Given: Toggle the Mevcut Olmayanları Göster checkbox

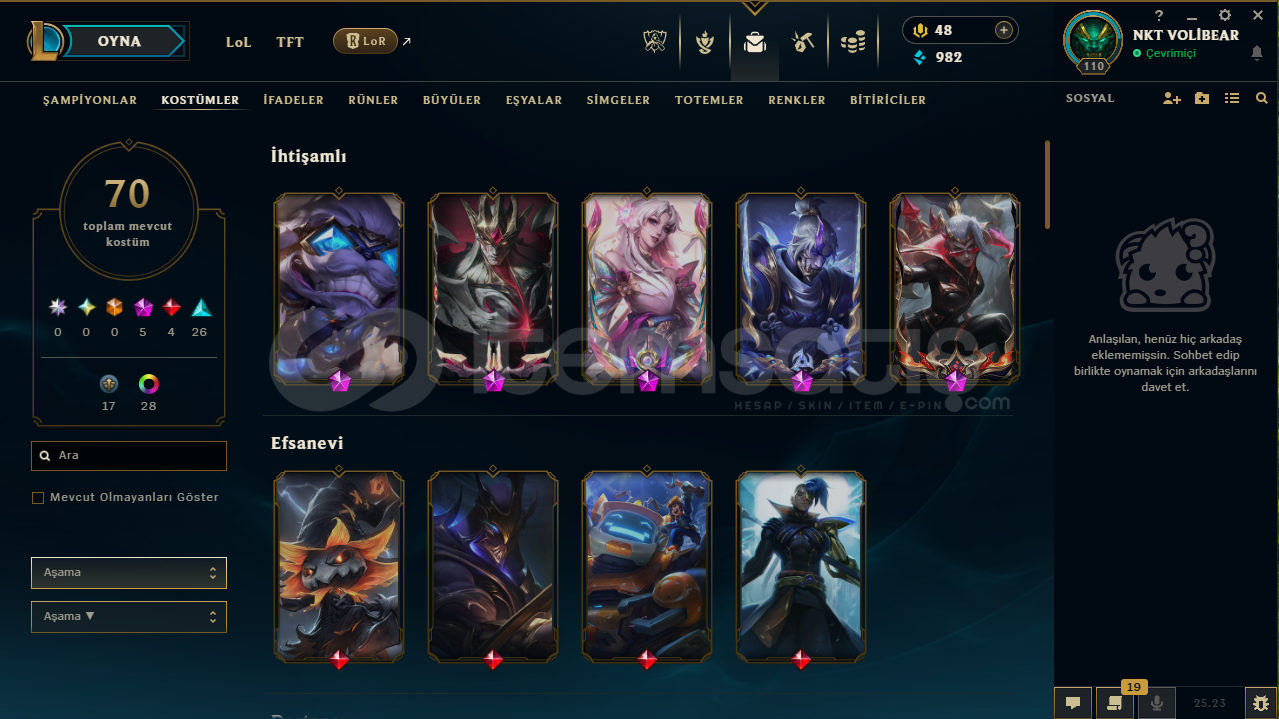Looking at the screenshot, I should tap(38, 498).
